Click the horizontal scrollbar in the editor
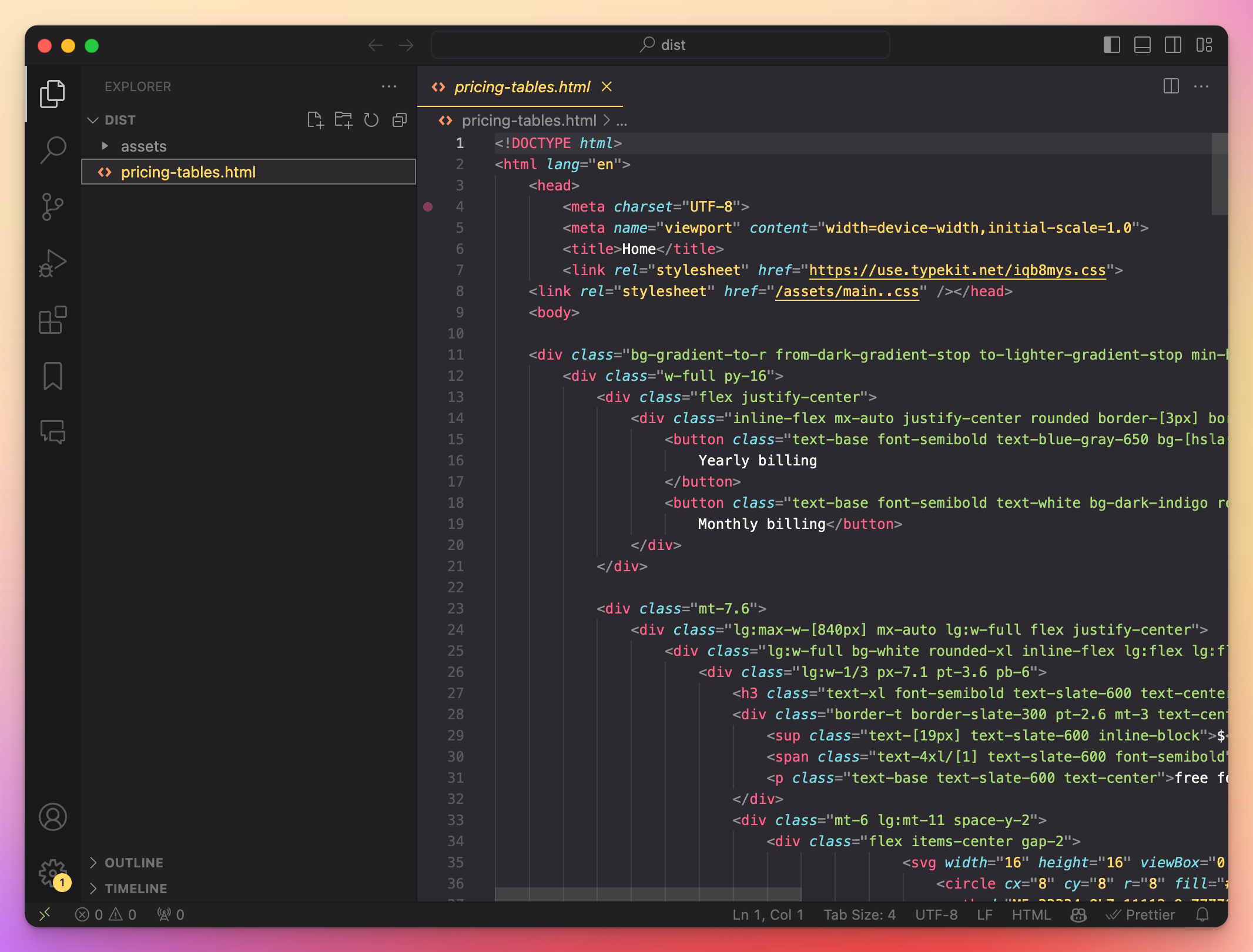 pyautogui.click(x=648, y=894)
